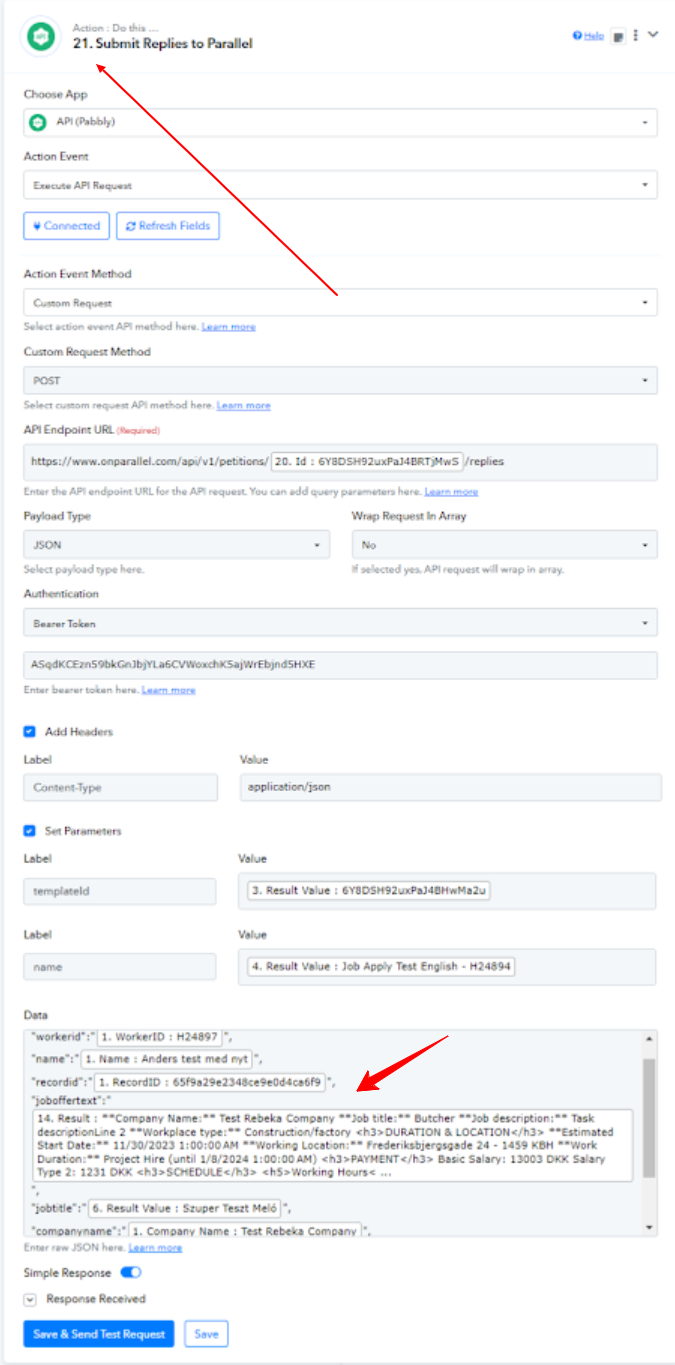Image resolution: width=675 pixels, height=1365 pixels.
Task: Click the Data box scrollbar down arrow
Action: pos(650,1227)
